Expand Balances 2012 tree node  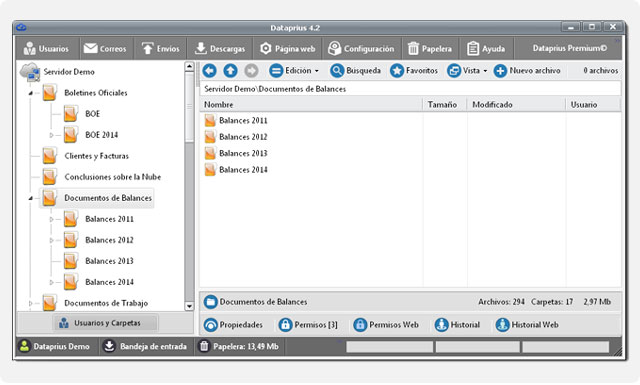click(x=51, y=240)
